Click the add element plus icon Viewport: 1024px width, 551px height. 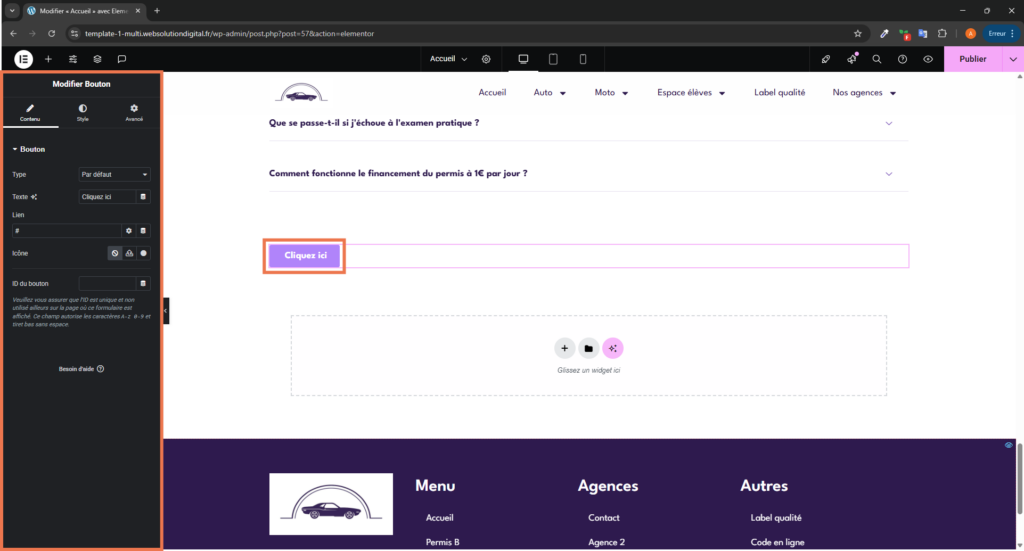point(48,59)
